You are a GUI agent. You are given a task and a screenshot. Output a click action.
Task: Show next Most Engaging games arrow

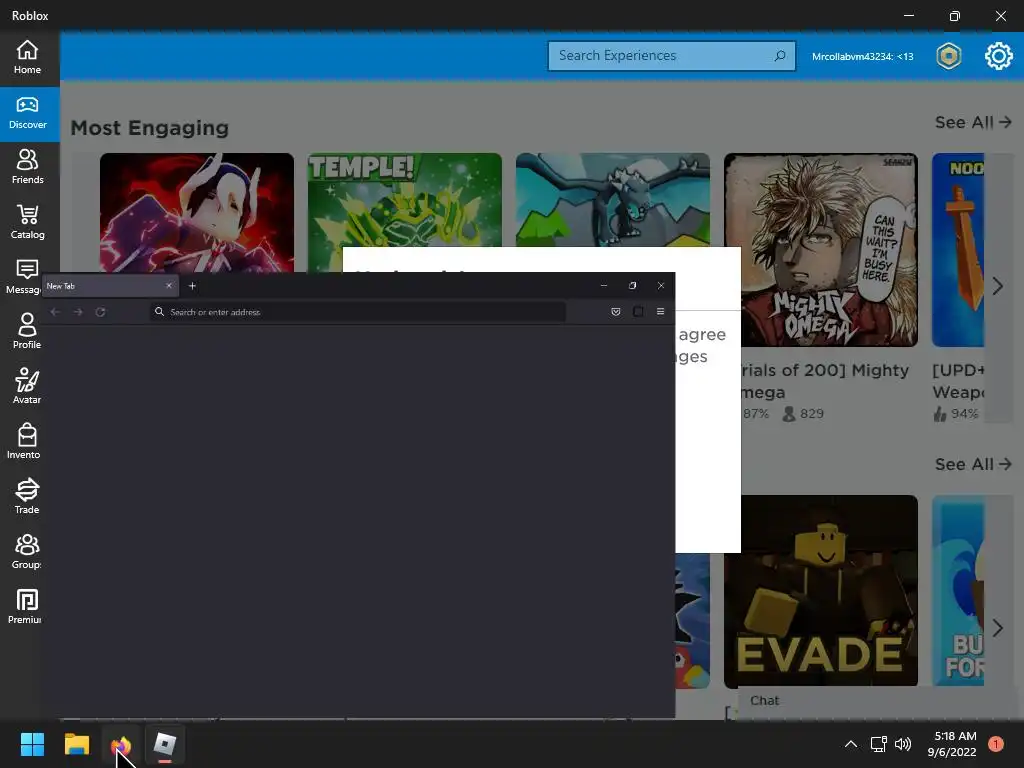pyautogui.click(x=997, y=286)
